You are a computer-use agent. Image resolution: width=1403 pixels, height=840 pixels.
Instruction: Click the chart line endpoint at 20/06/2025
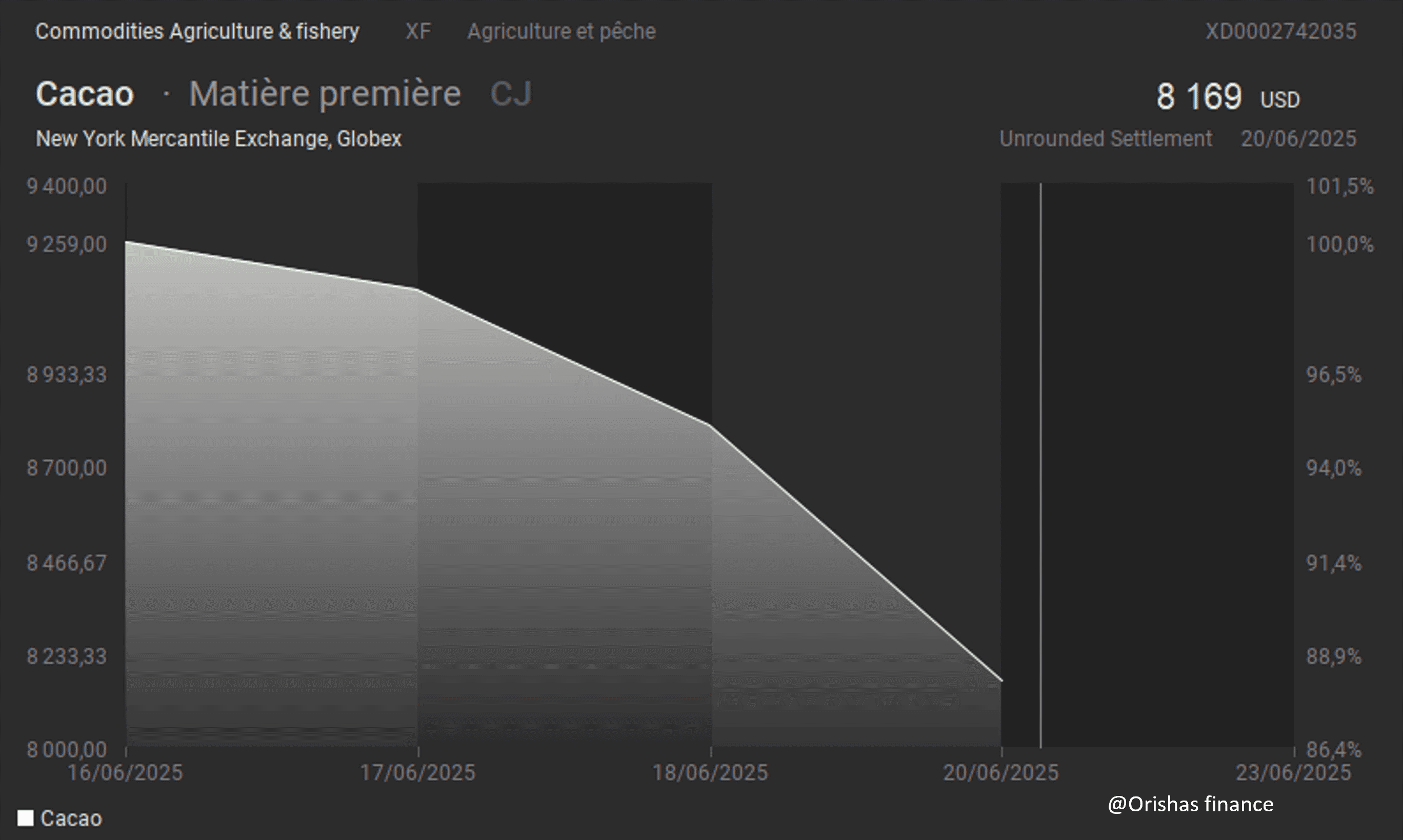1001,681
